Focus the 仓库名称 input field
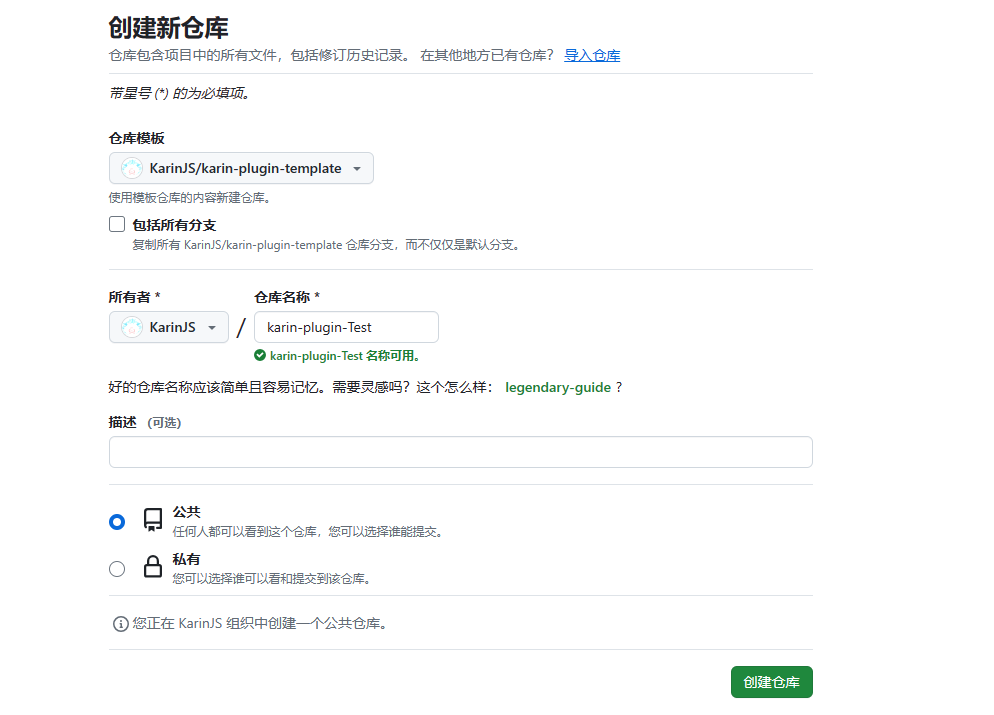The height and width of the screenshot is (715, 994). tap(346, 327)
